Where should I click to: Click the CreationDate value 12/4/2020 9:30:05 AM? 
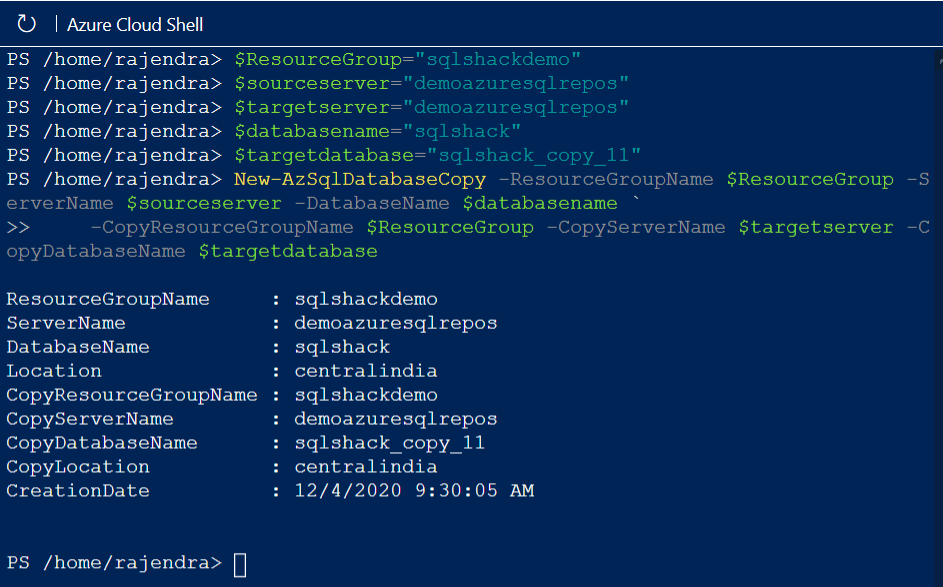(414, 491)
